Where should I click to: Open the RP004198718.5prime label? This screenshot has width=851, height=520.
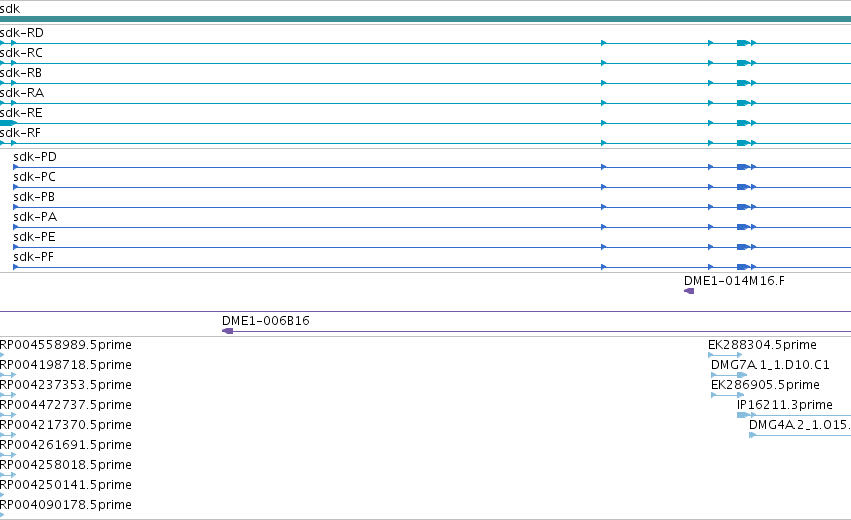[x=66, y=365]
